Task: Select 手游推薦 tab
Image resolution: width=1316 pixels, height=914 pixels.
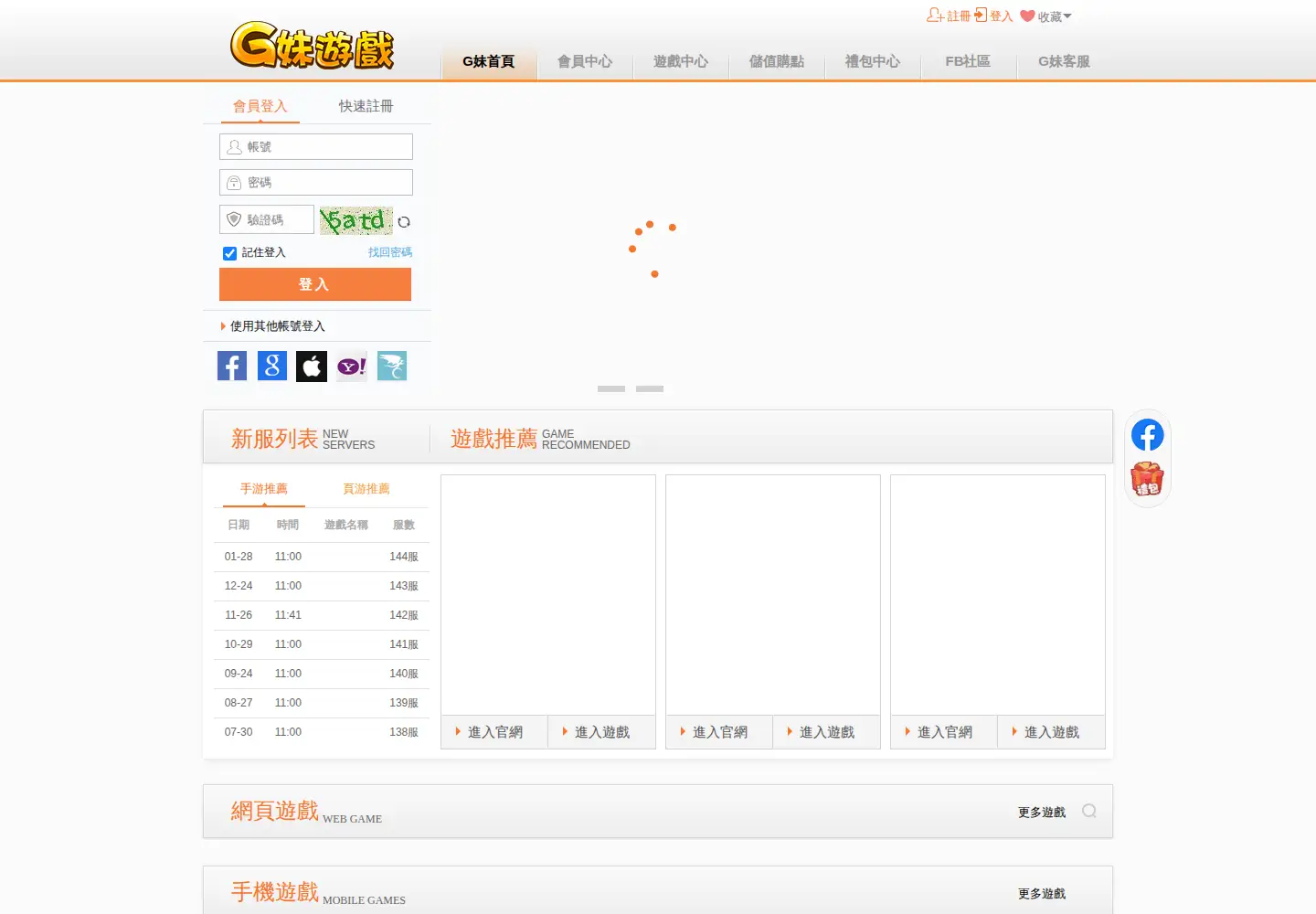Action: pyautogui.click(x=264, y=489)
